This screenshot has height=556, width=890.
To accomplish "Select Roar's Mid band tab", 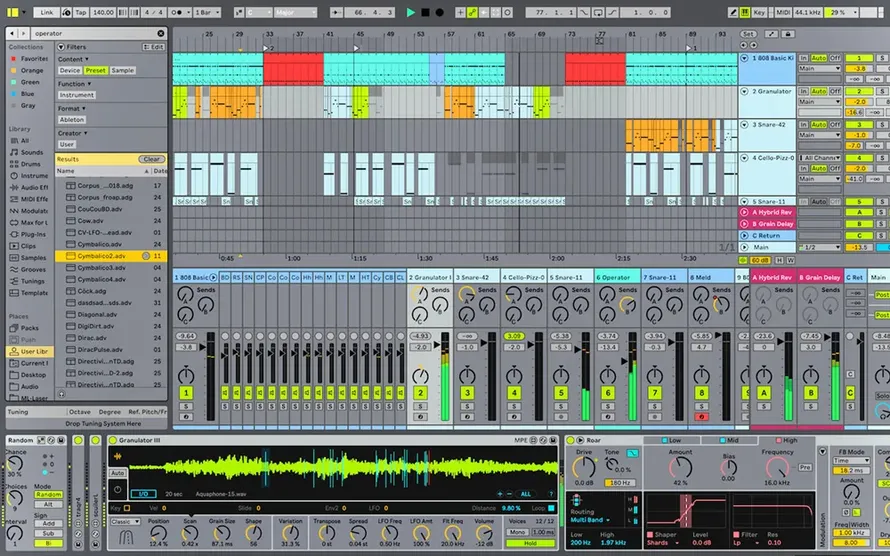I will 729,440.
